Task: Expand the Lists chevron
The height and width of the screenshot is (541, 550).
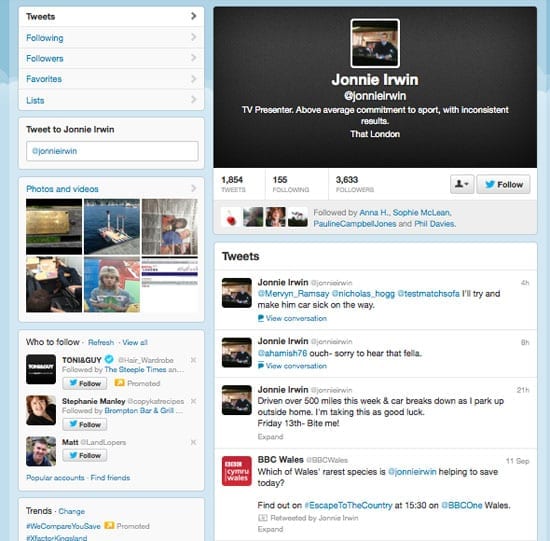Action: 193,100
